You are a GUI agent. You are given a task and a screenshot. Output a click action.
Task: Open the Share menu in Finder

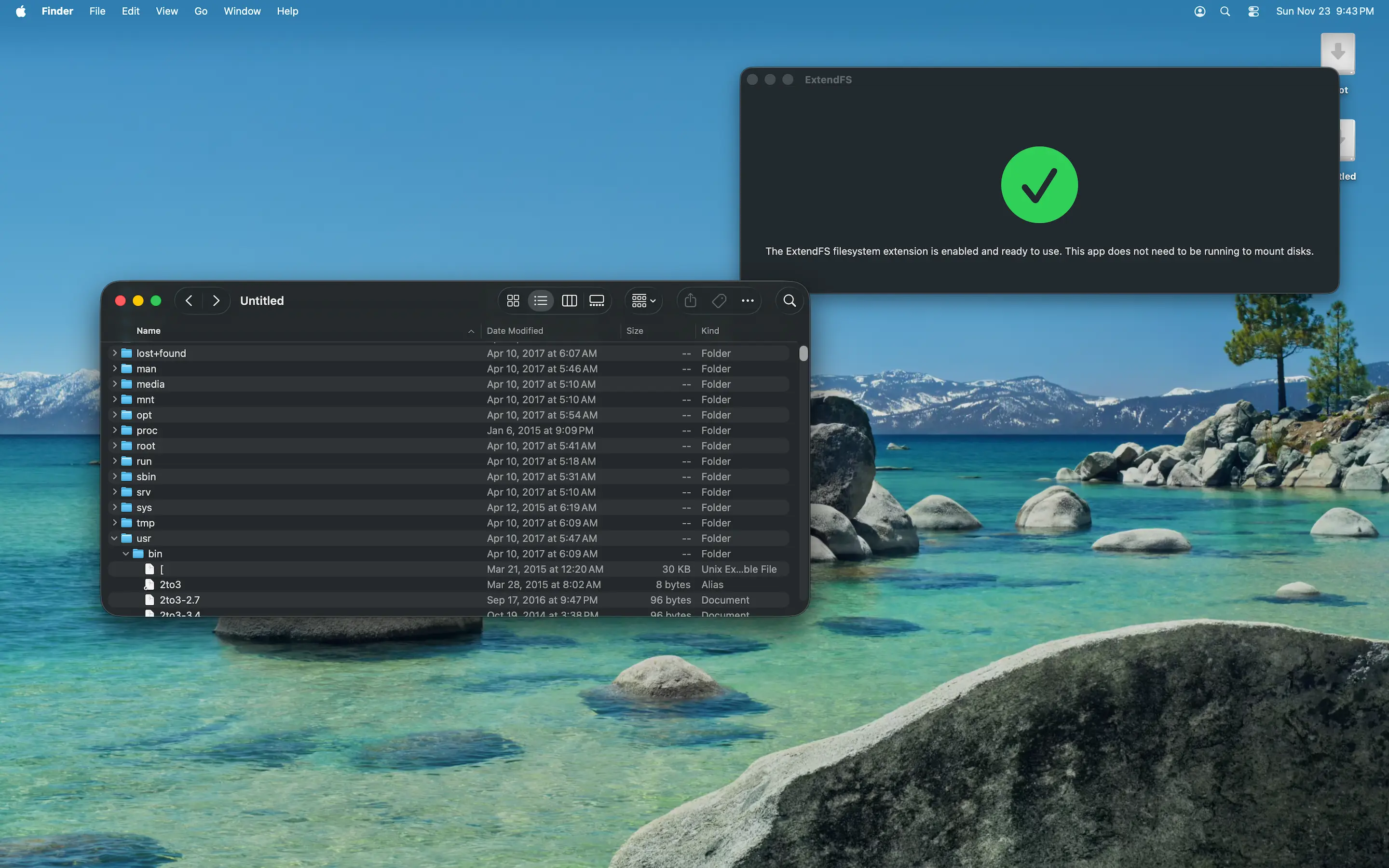coord(690,300)
